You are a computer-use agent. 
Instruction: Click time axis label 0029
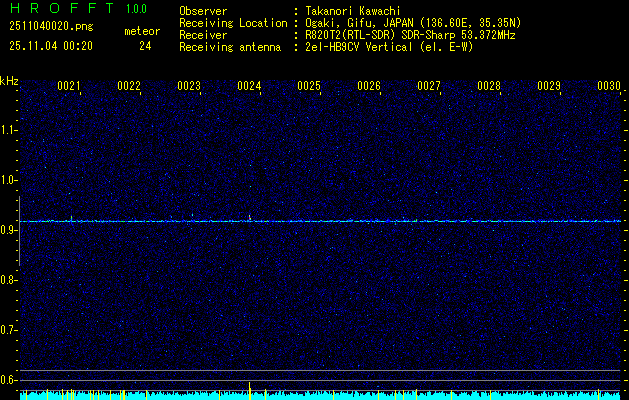(x=549, y=86)
